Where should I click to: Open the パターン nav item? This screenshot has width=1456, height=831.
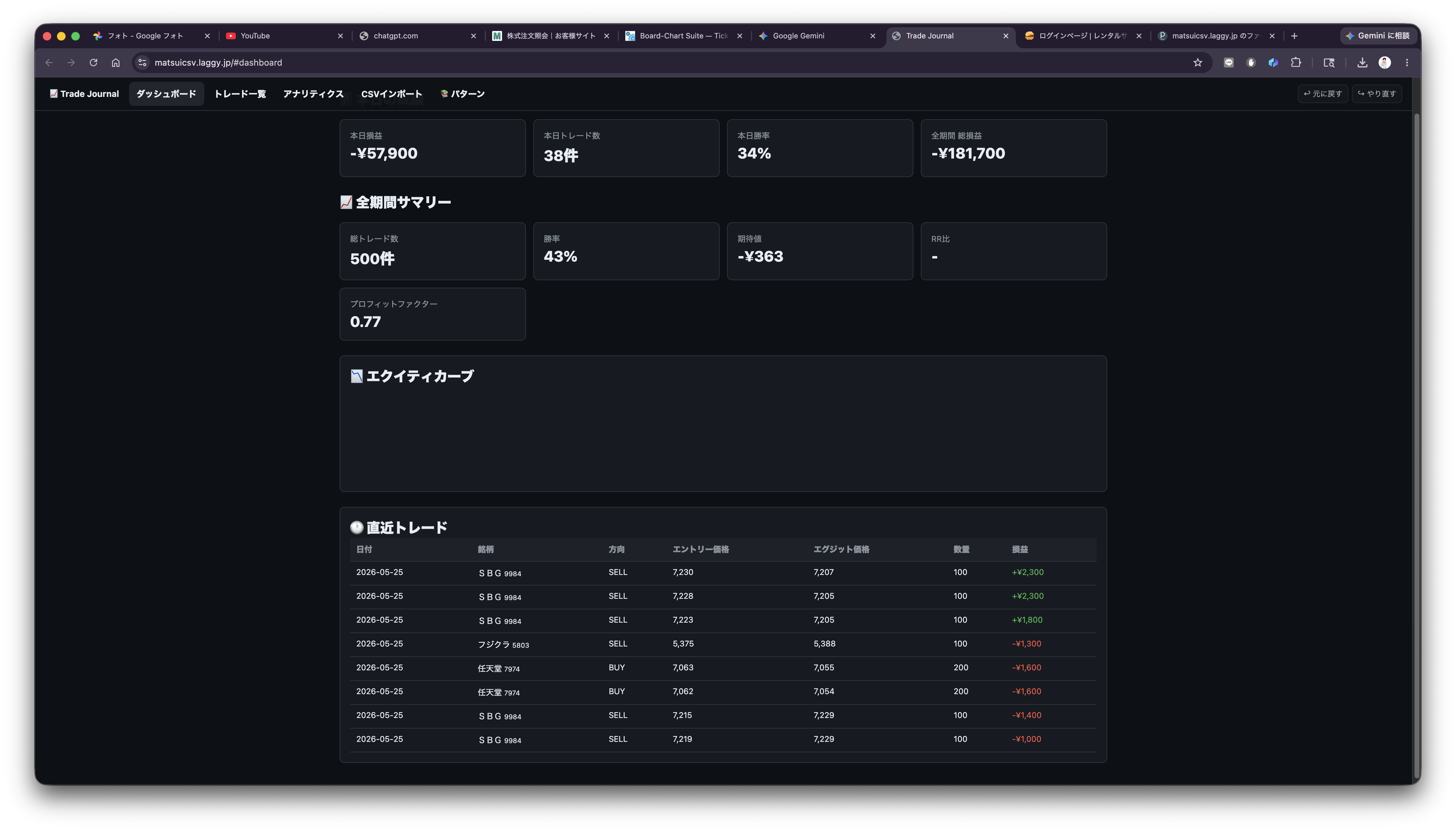pyautogui.click(x=462, y=94)
